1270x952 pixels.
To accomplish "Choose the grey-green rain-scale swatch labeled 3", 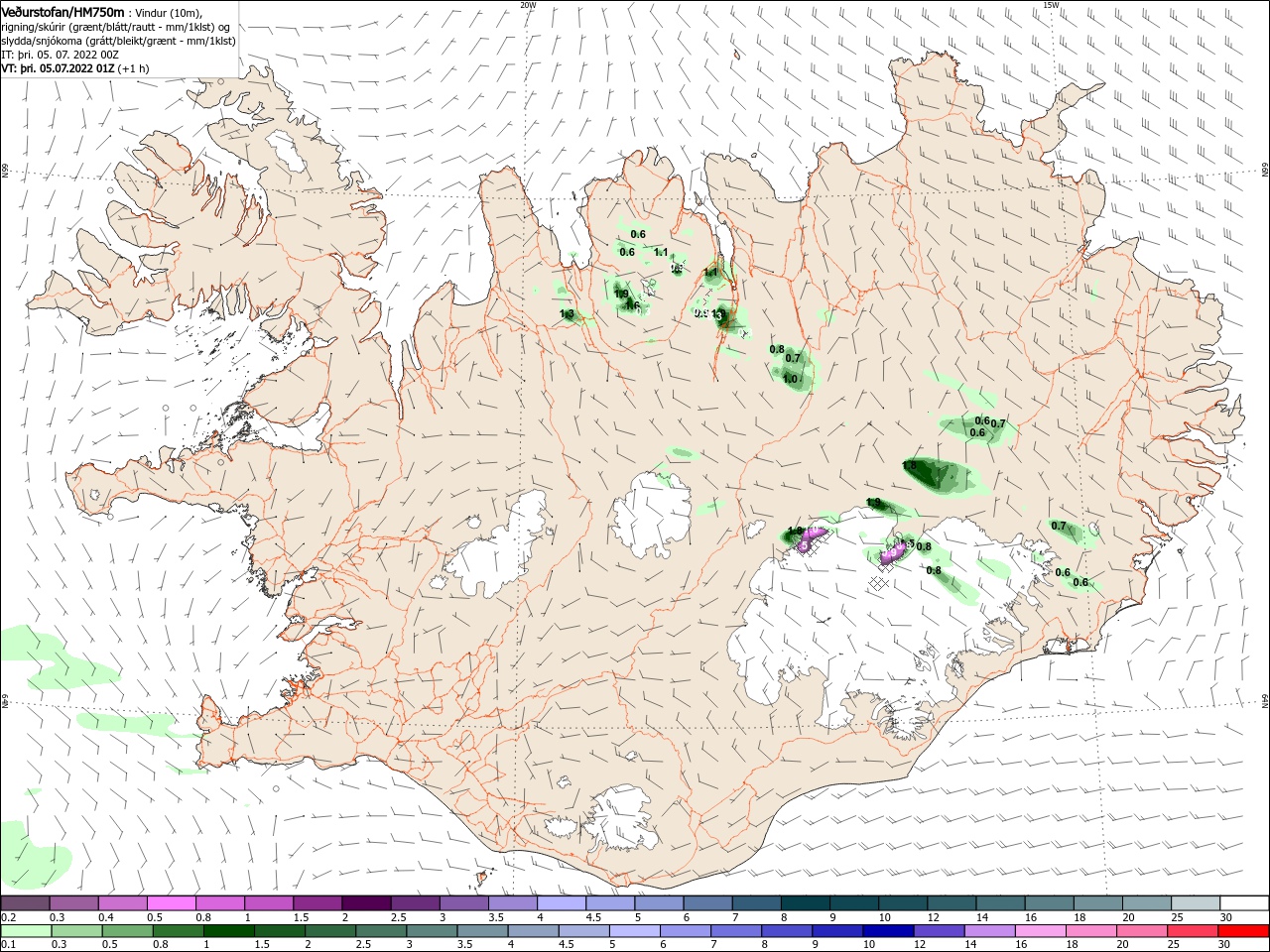I will (431, 931).
